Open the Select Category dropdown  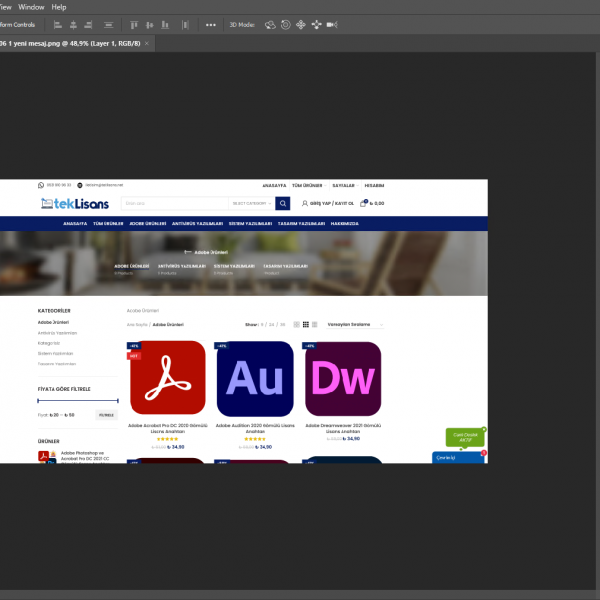click(x=251, y=203)
